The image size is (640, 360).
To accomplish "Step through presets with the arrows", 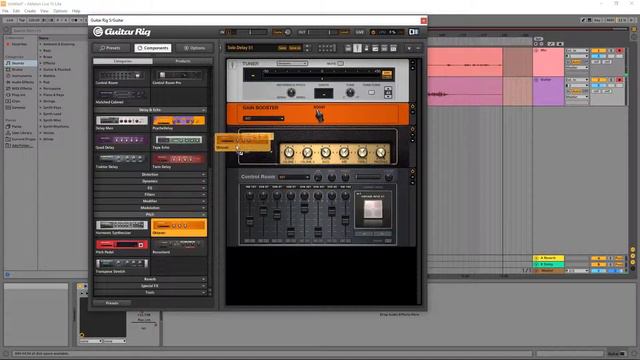I will 307,48.
